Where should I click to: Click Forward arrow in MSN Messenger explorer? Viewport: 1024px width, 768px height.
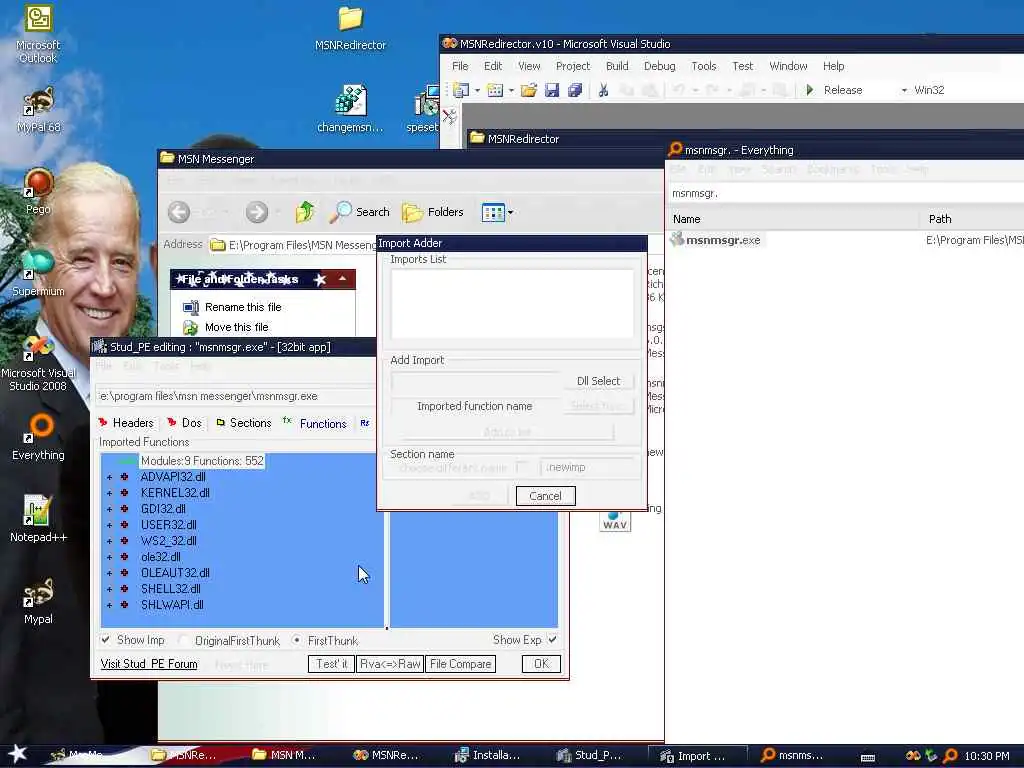tap(257, 212)
